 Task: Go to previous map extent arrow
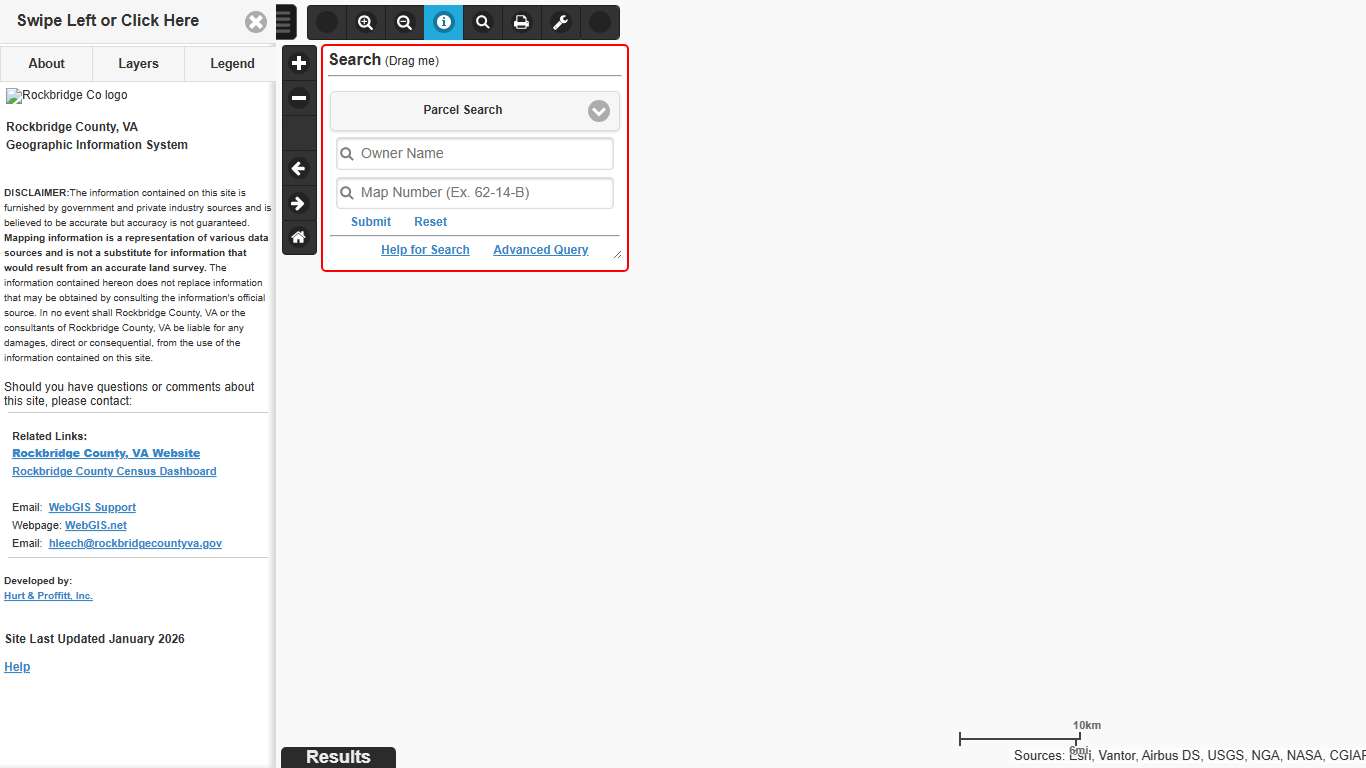pos(299,169)
